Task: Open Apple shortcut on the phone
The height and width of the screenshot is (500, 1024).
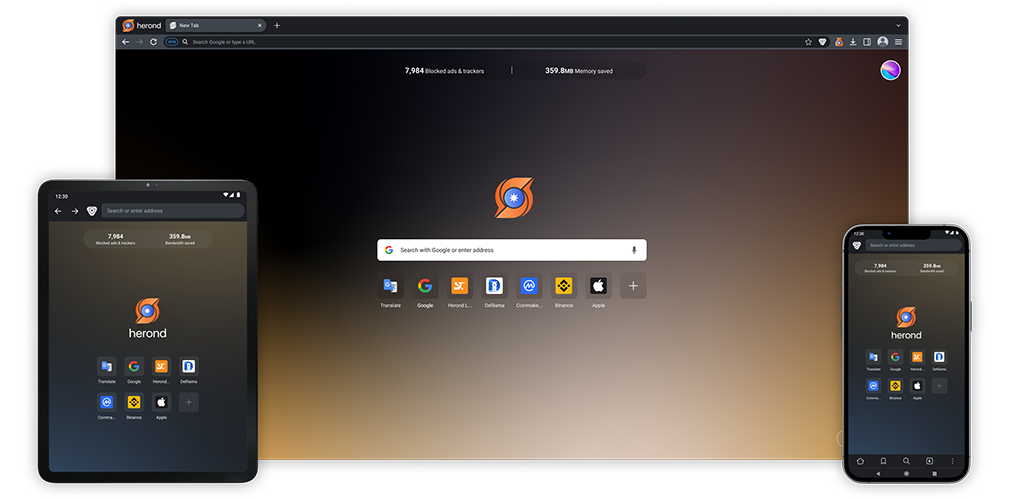Action: pos(918,389)
